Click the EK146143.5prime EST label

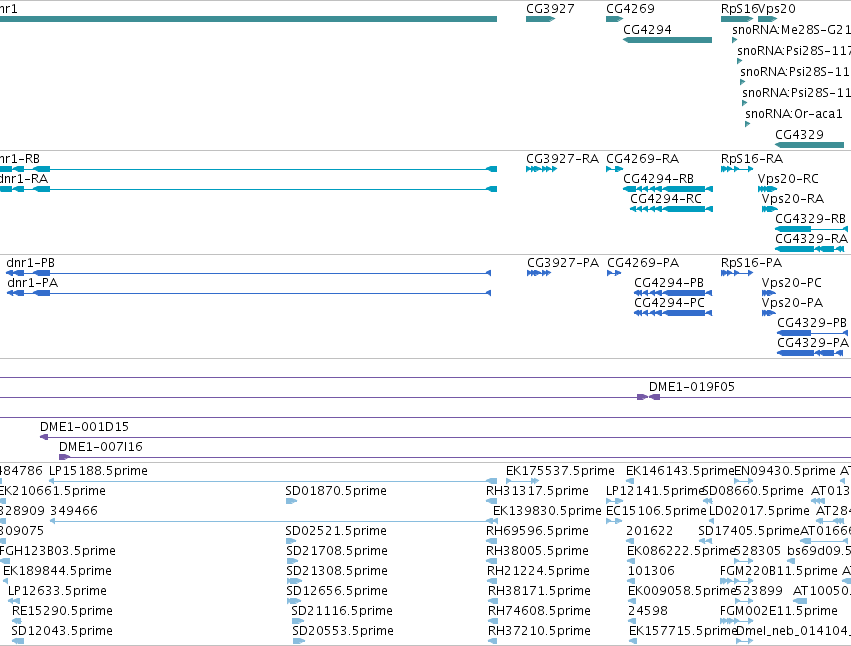680,471
